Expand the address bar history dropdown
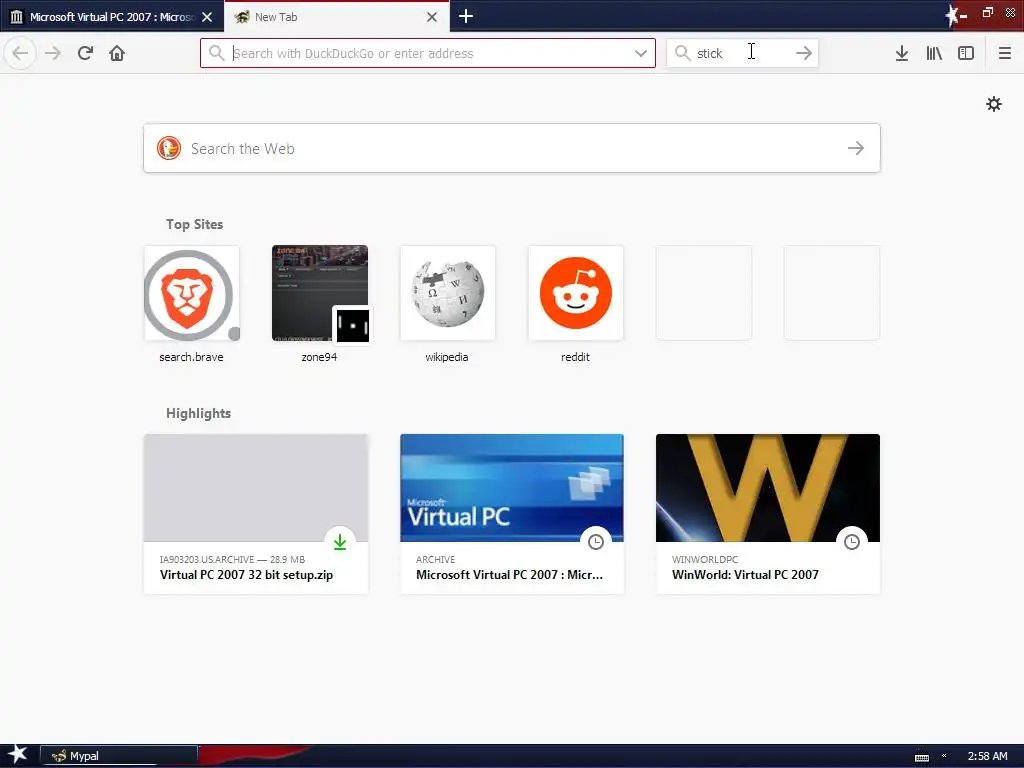Viewport: 1024px width, 768px height. (641, 53)
